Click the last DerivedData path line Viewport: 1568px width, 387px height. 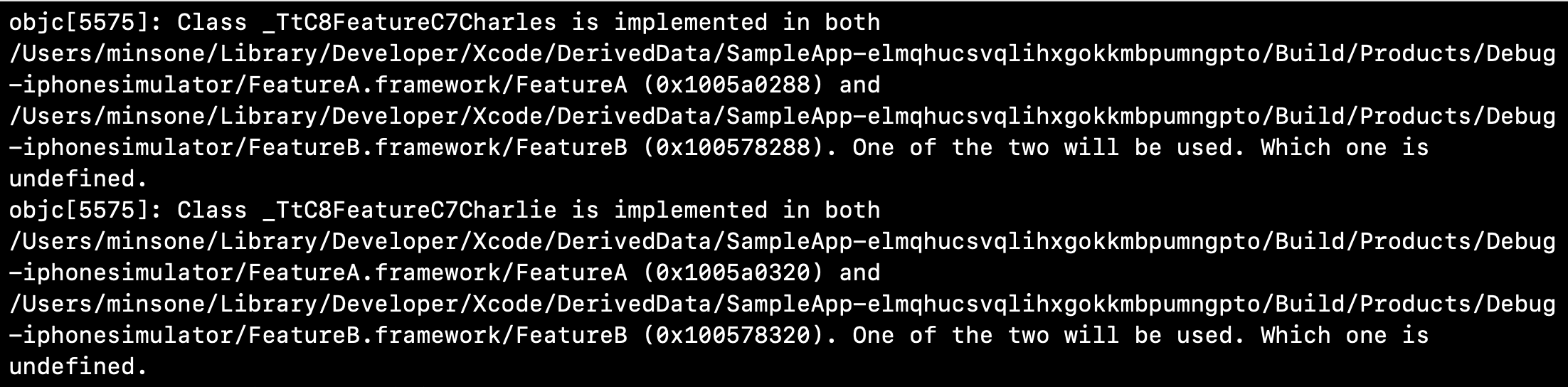coord(783,305)
